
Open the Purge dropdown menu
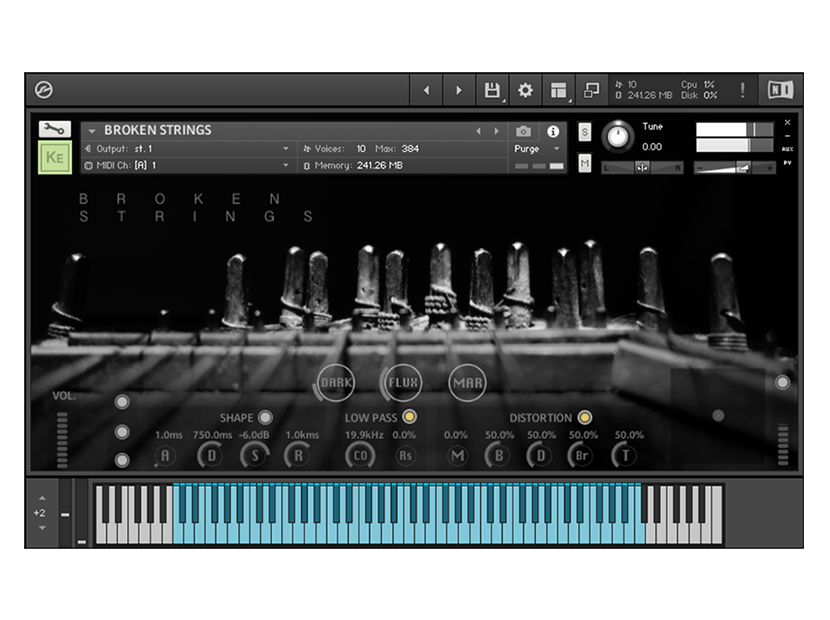click(537, 149)
